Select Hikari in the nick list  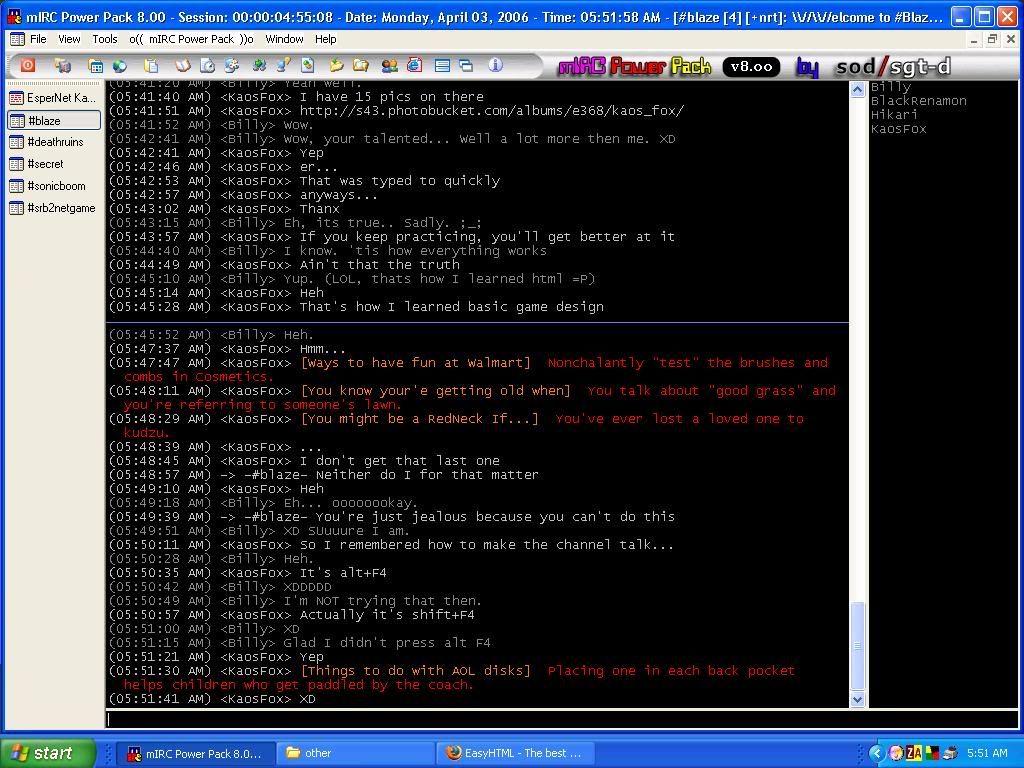[894, 114]
